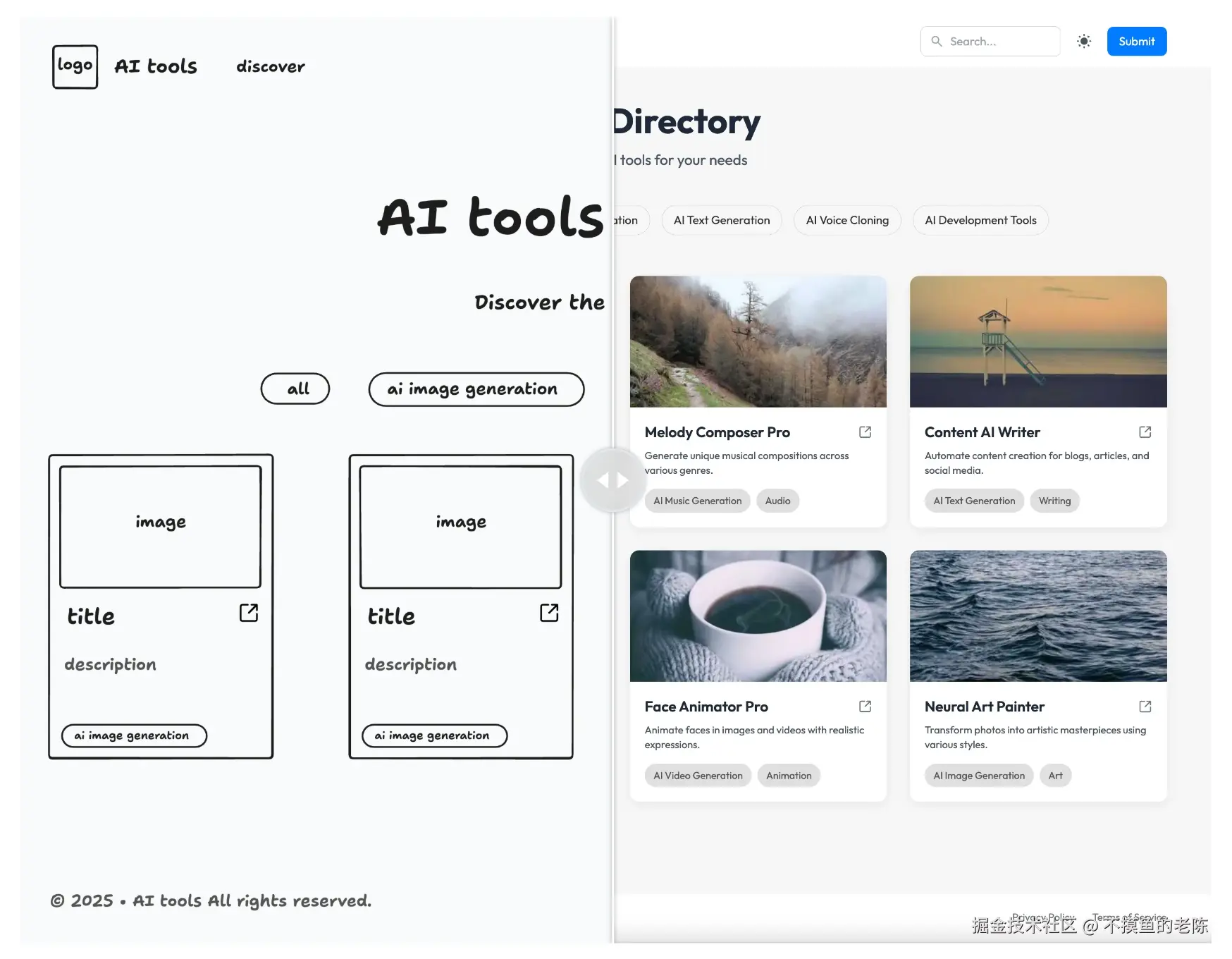Screen dimensions: 1232x959
Task: Open Face Animator Pro external link icon
Action: 866,707
